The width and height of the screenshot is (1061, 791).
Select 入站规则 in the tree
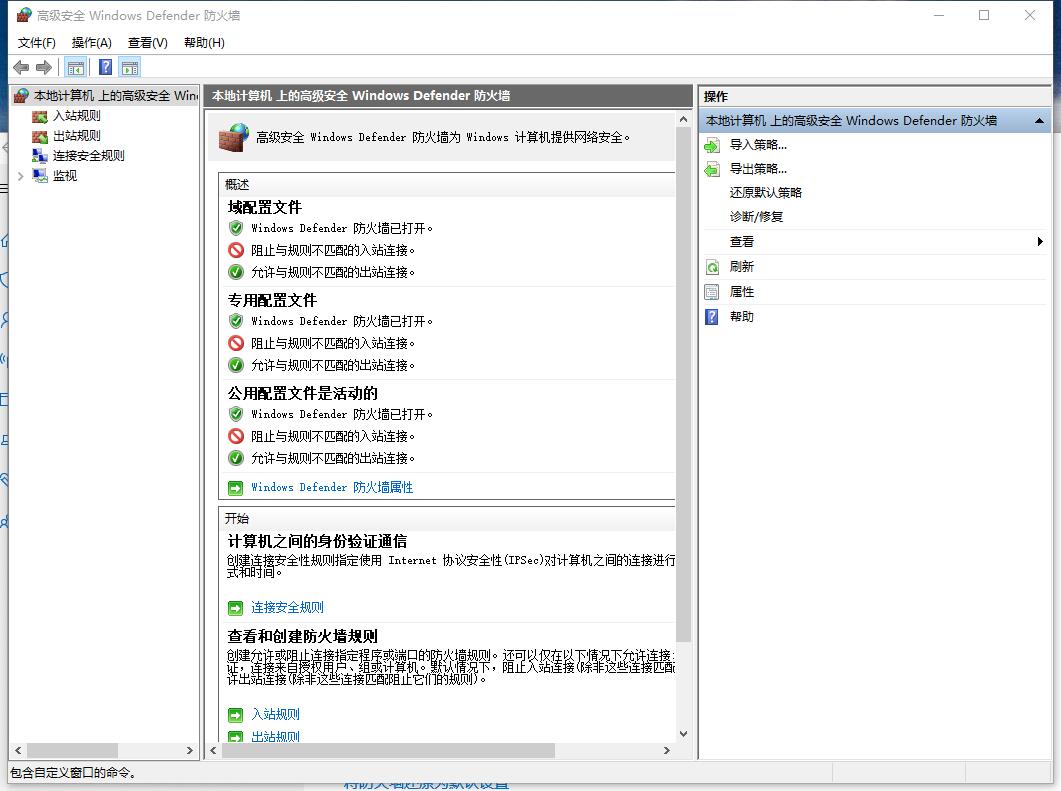pos(76,116)
